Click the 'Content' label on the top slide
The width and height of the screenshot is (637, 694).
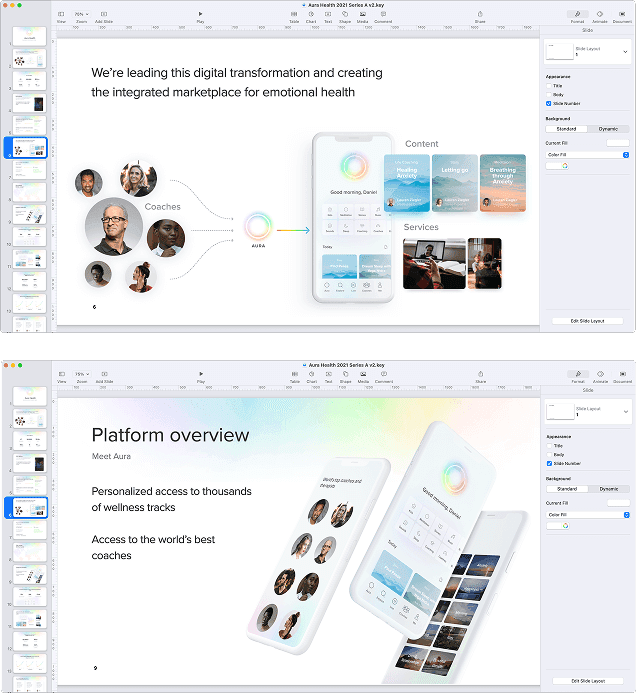421,144
